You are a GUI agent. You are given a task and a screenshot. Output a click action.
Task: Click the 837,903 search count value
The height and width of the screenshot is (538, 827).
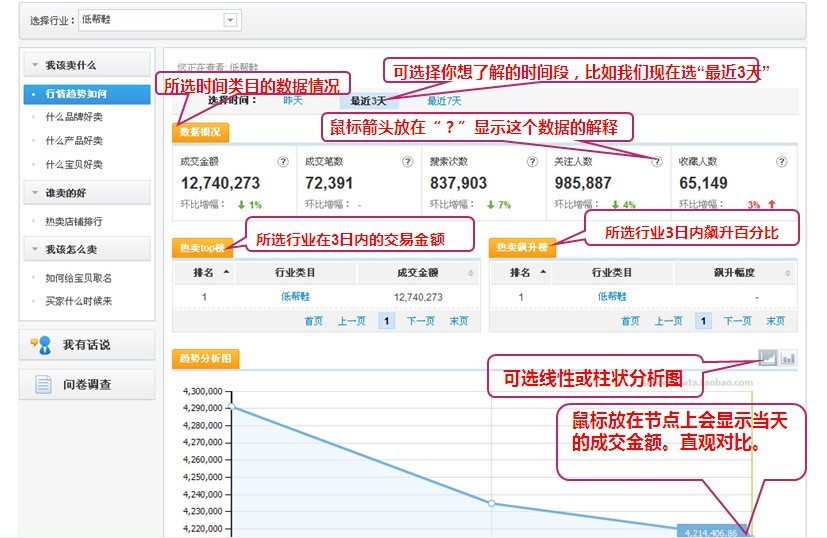[458, 183]
